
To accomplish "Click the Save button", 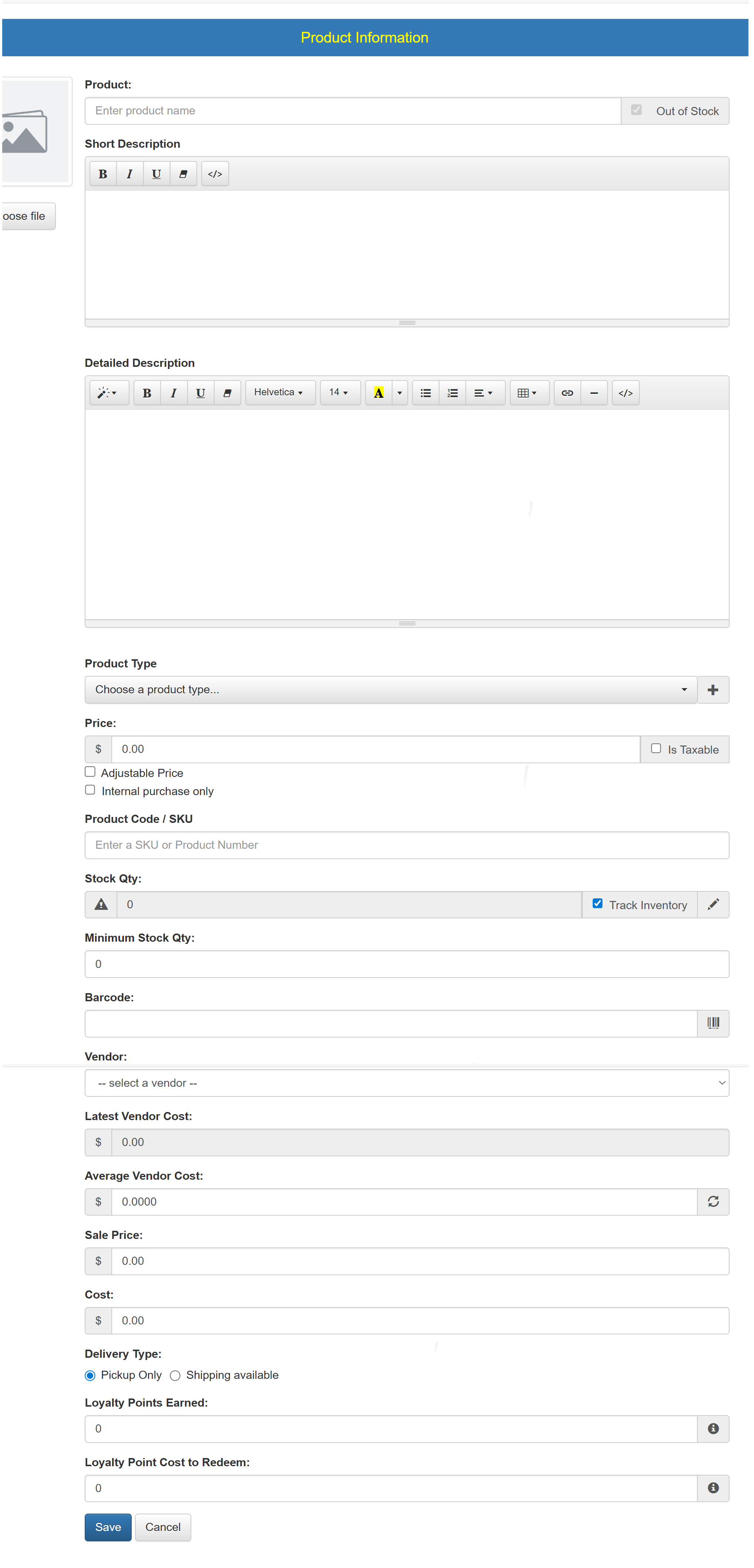I will [x=108, y=1527].
